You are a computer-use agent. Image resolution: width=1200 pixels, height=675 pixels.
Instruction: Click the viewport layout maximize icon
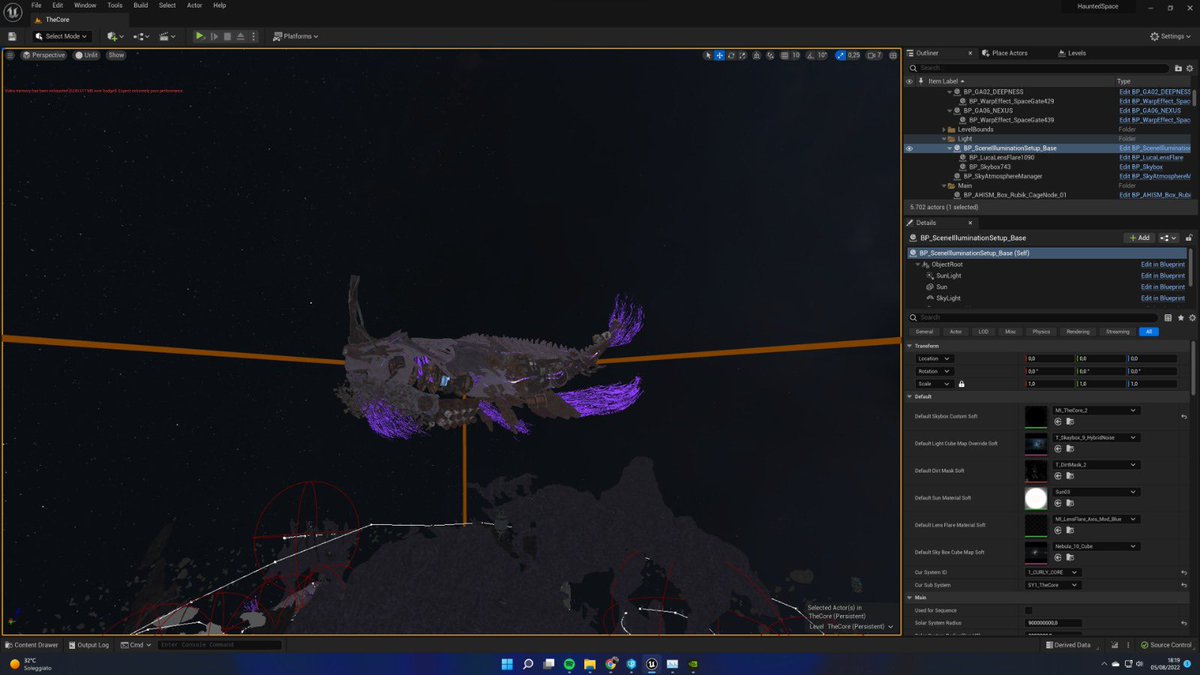(x=893, y=55)
